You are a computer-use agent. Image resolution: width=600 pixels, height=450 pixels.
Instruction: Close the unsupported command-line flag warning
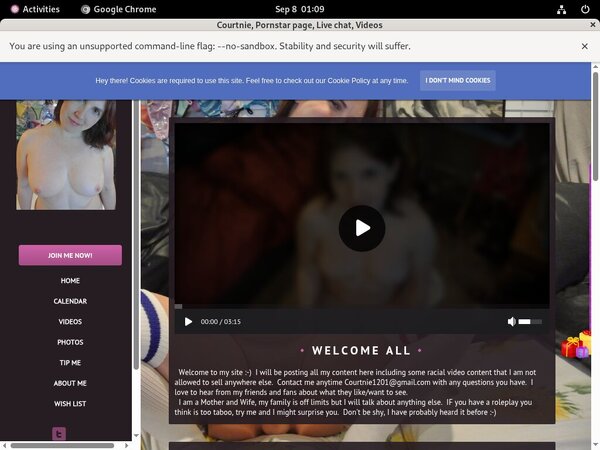pos(585,46)
